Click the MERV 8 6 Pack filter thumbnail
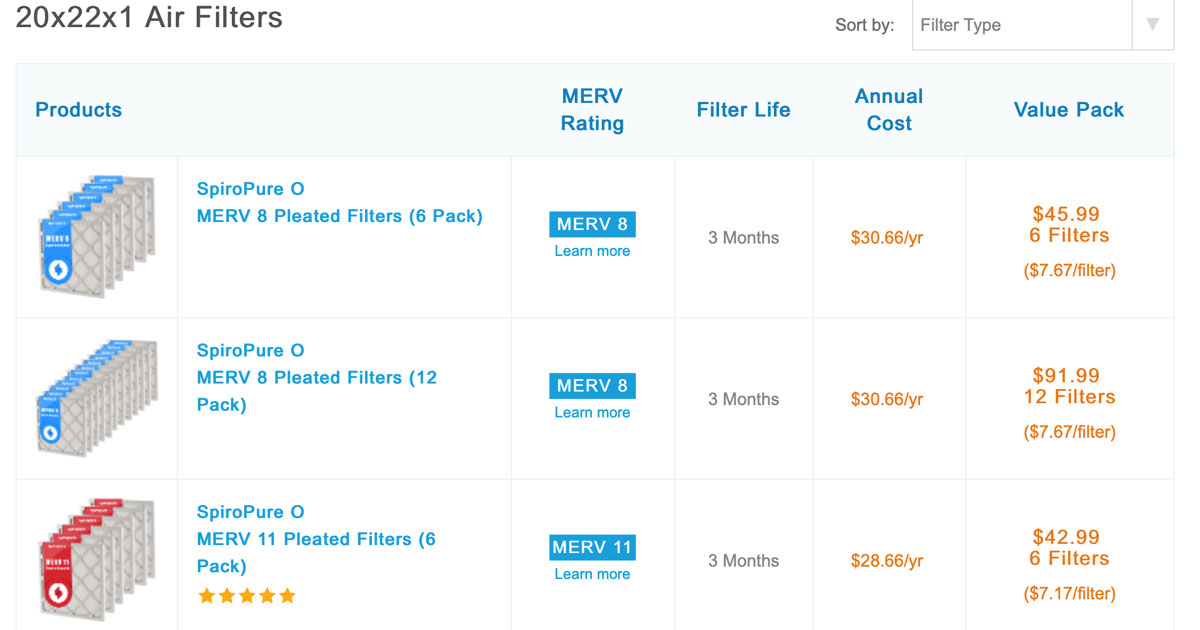Screen dimensions: 1200x630 point(97,237)
